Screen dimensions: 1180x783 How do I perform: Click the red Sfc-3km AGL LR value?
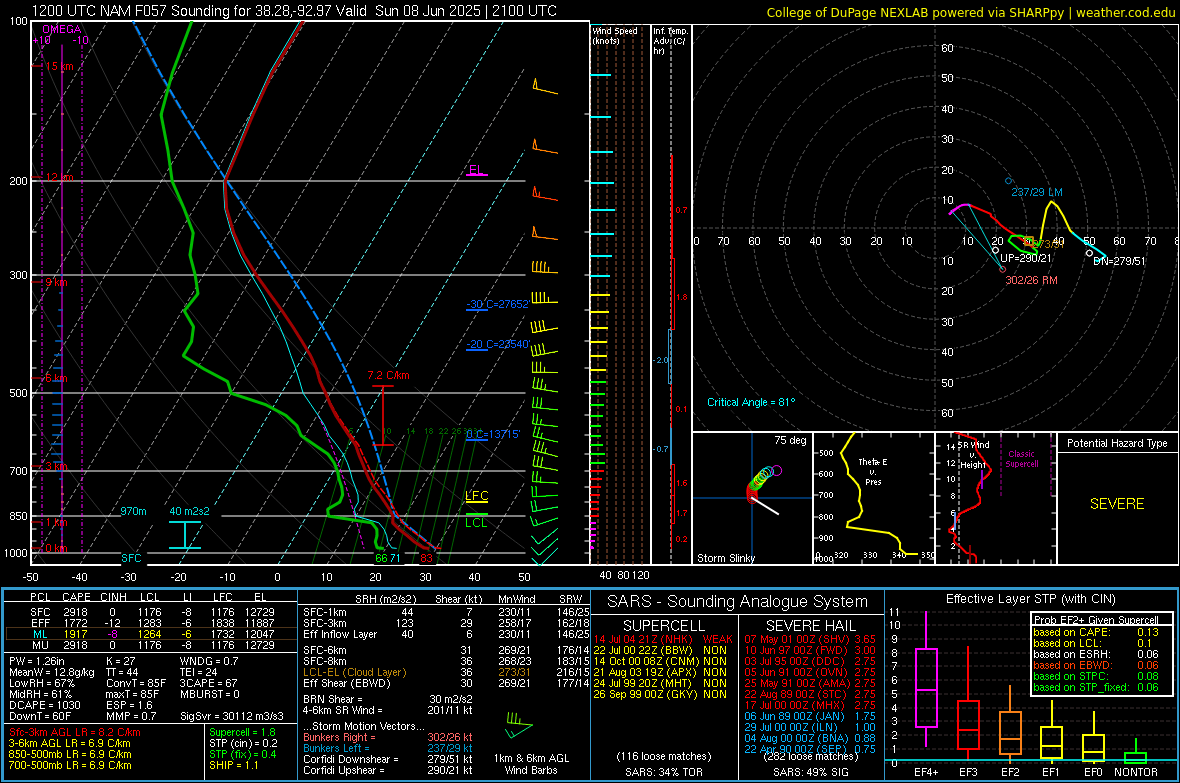[x=75, y=732]
